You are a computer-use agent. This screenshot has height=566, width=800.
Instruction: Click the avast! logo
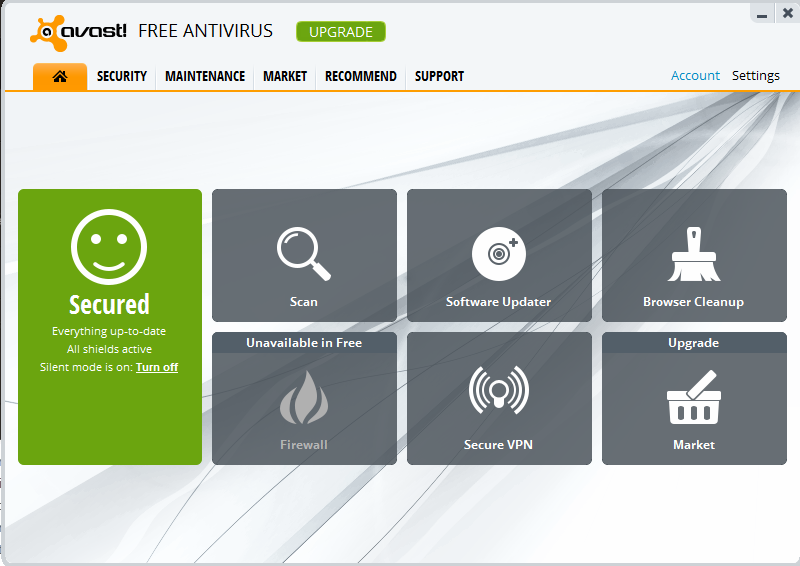point(78,33)
